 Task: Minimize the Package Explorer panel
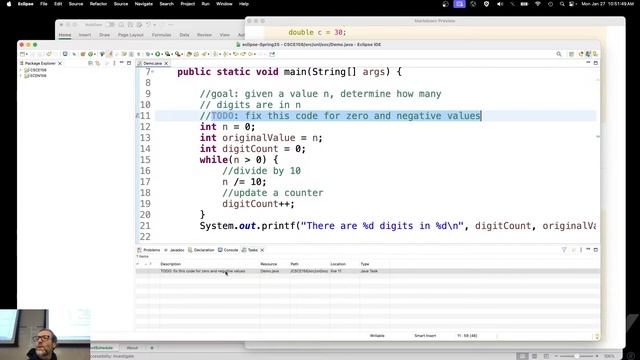[x=122, y=63]
